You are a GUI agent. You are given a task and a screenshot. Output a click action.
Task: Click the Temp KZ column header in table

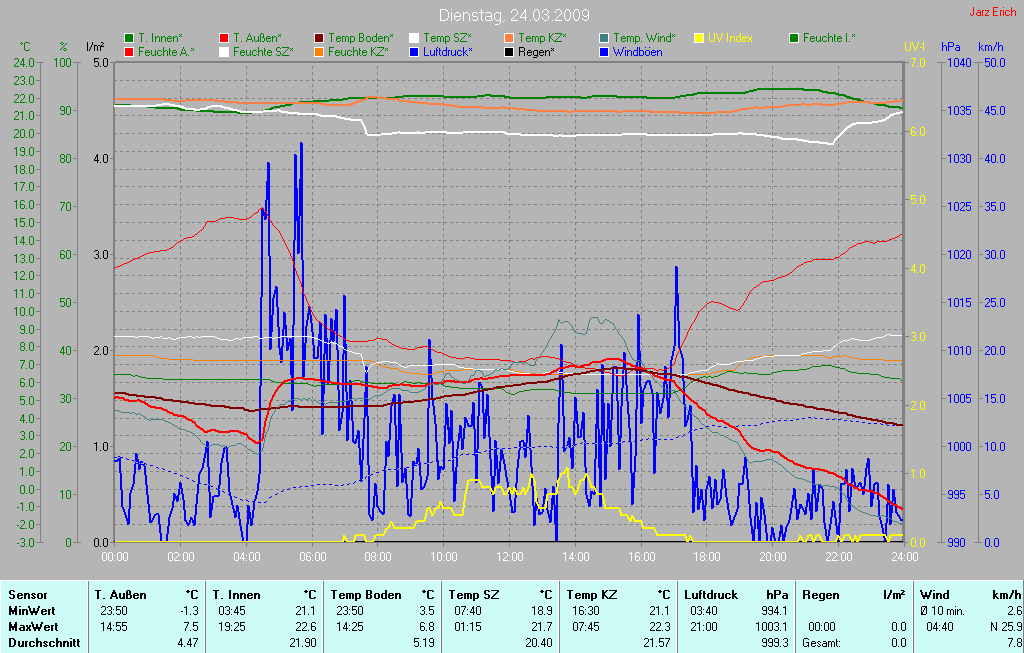[592, 595]
